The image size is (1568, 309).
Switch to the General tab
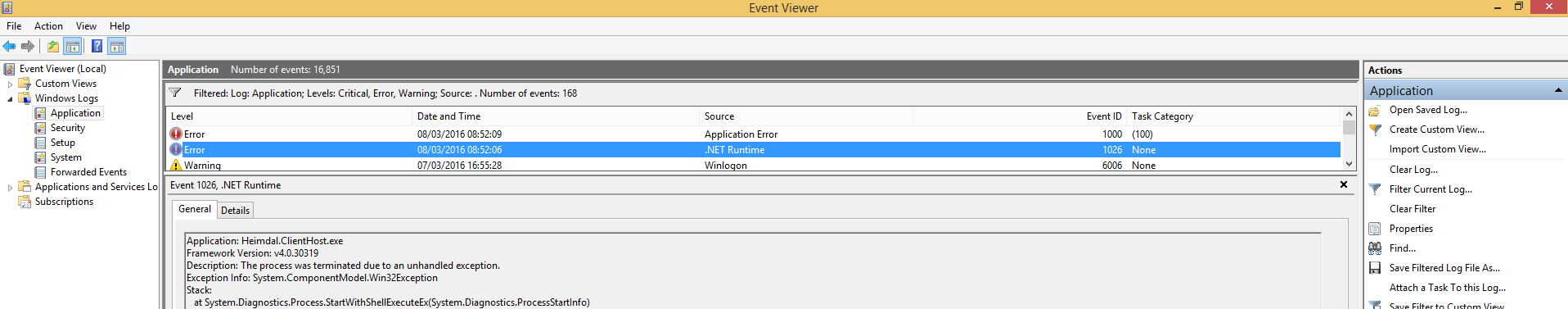click(195, 209)
